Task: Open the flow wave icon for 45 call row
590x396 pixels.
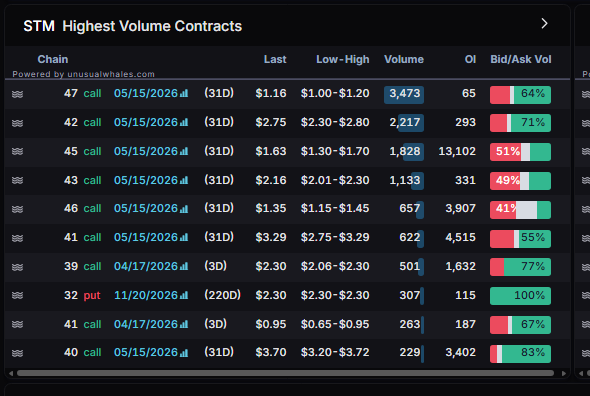Action: [17, 151]
